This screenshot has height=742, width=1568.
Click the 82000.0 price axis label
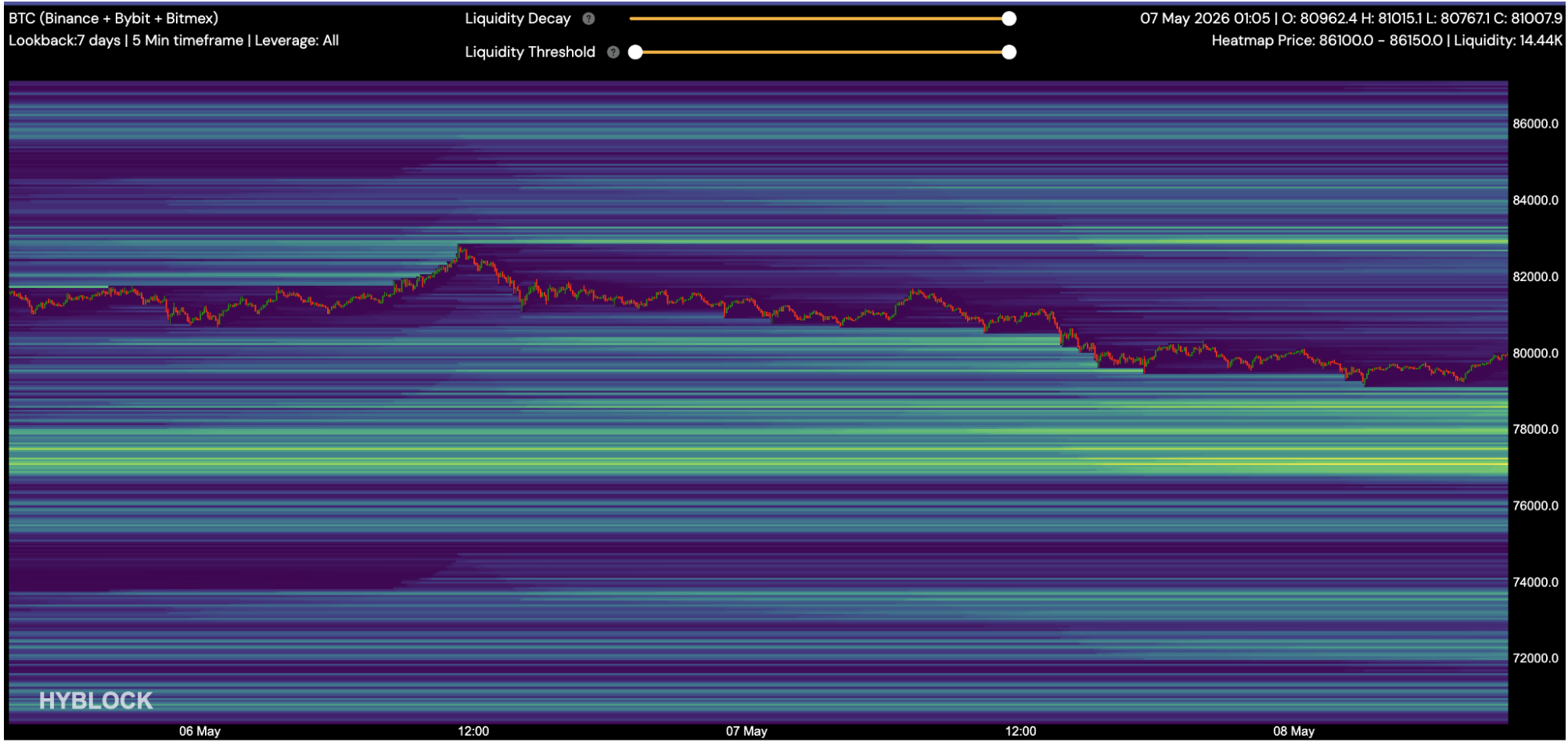pyautogui.click(x=1535, y=277)
